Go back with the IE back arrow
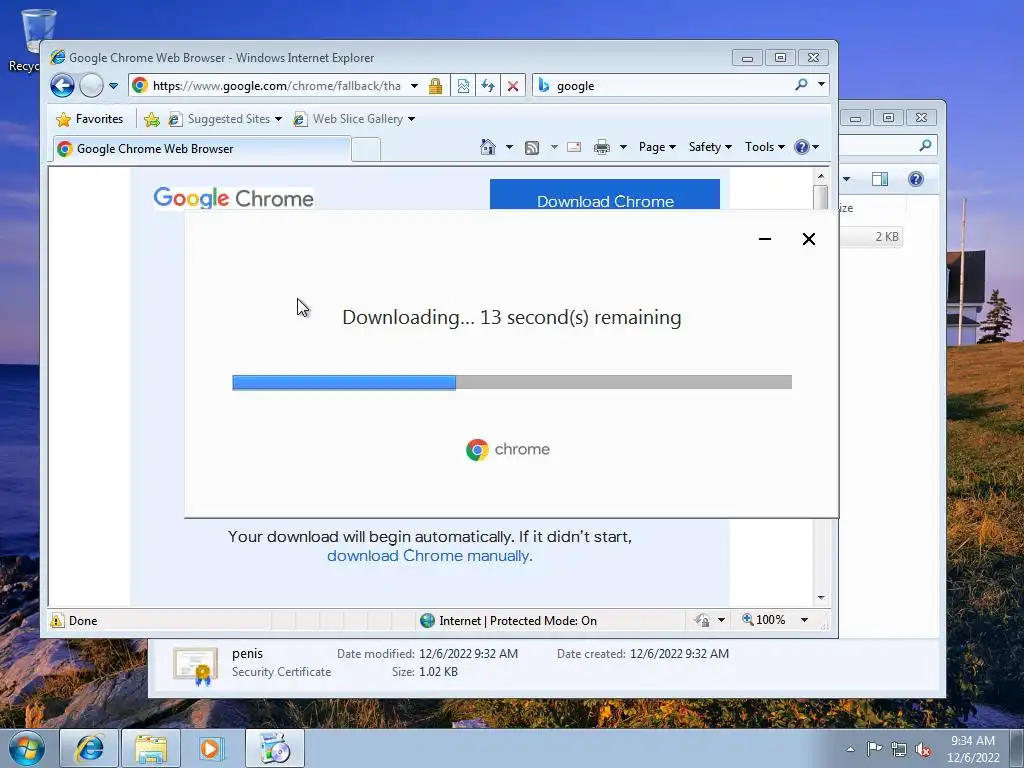The image size is (1024, 768). click(63, 86)
